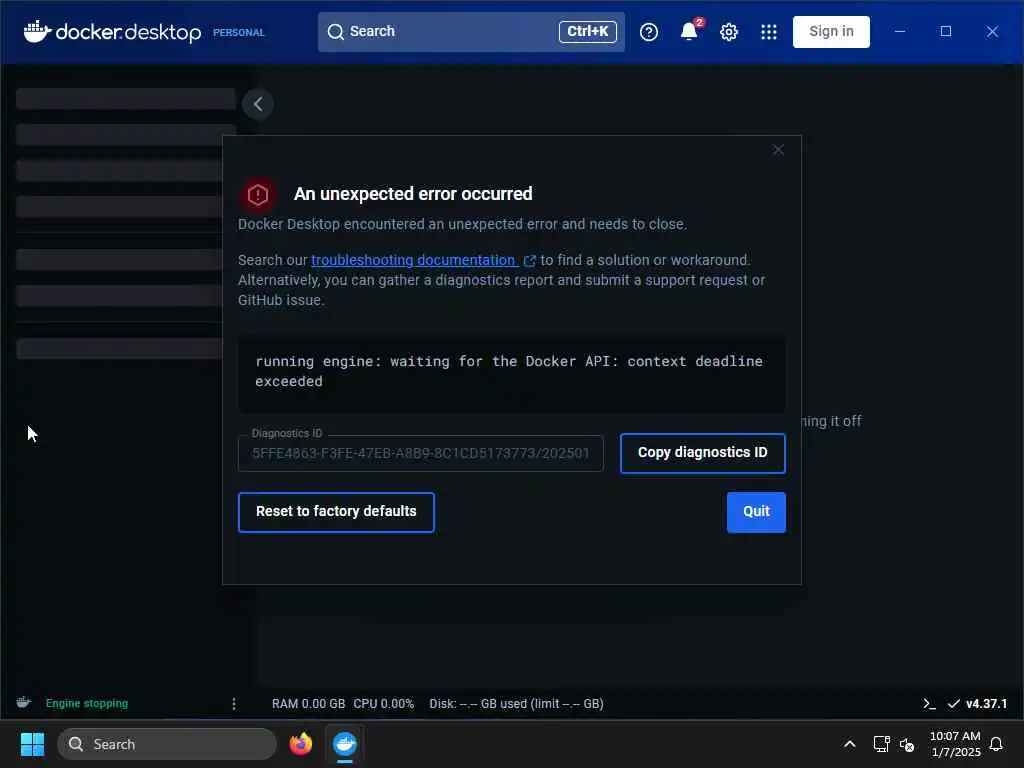Collapse the sidebar with the back chevron
This screenshot has width=1024, height=768.
[x=258, y=104]
